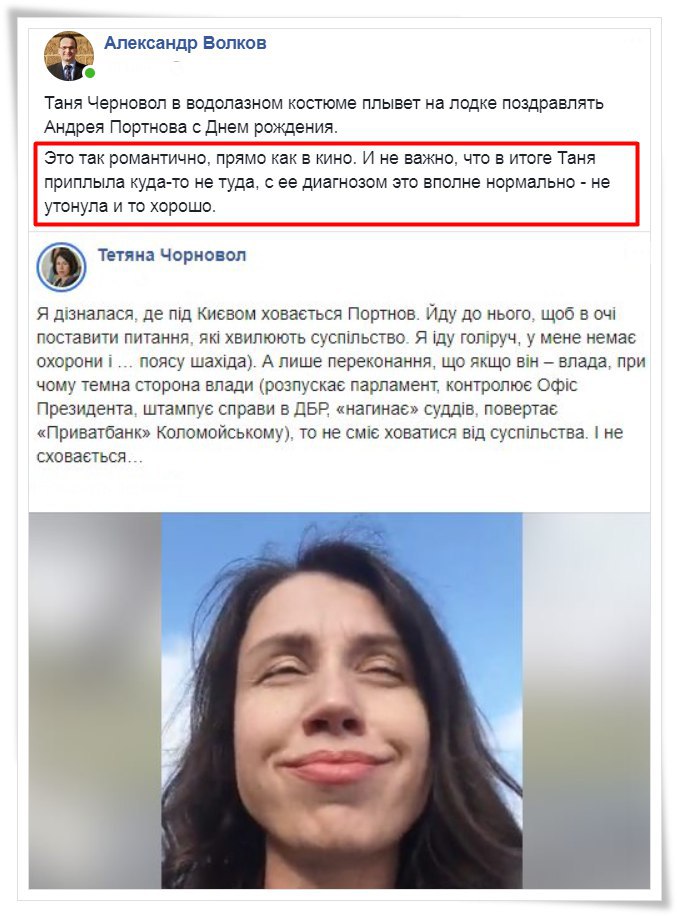This screenshot has height=916, width=677.
Task: Select the red-outlined paragraph about Таня
Action: (x=336, y=183)
